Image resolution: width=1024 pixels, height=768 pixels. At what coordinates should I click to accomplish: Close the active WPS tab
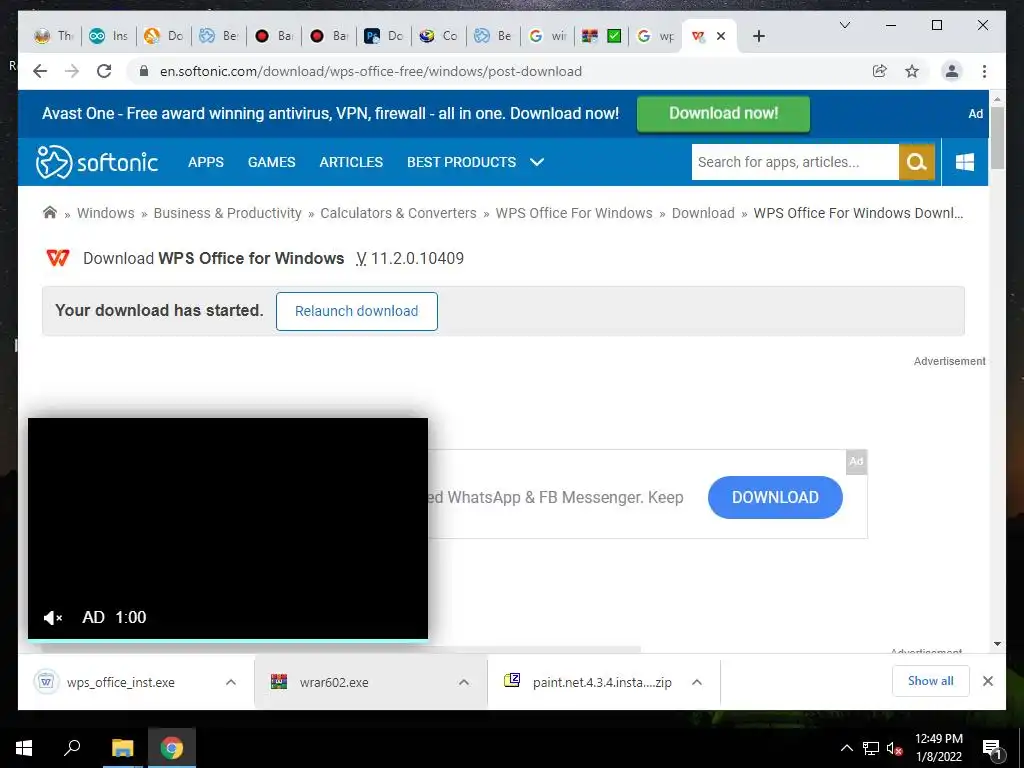pos(720,36)
